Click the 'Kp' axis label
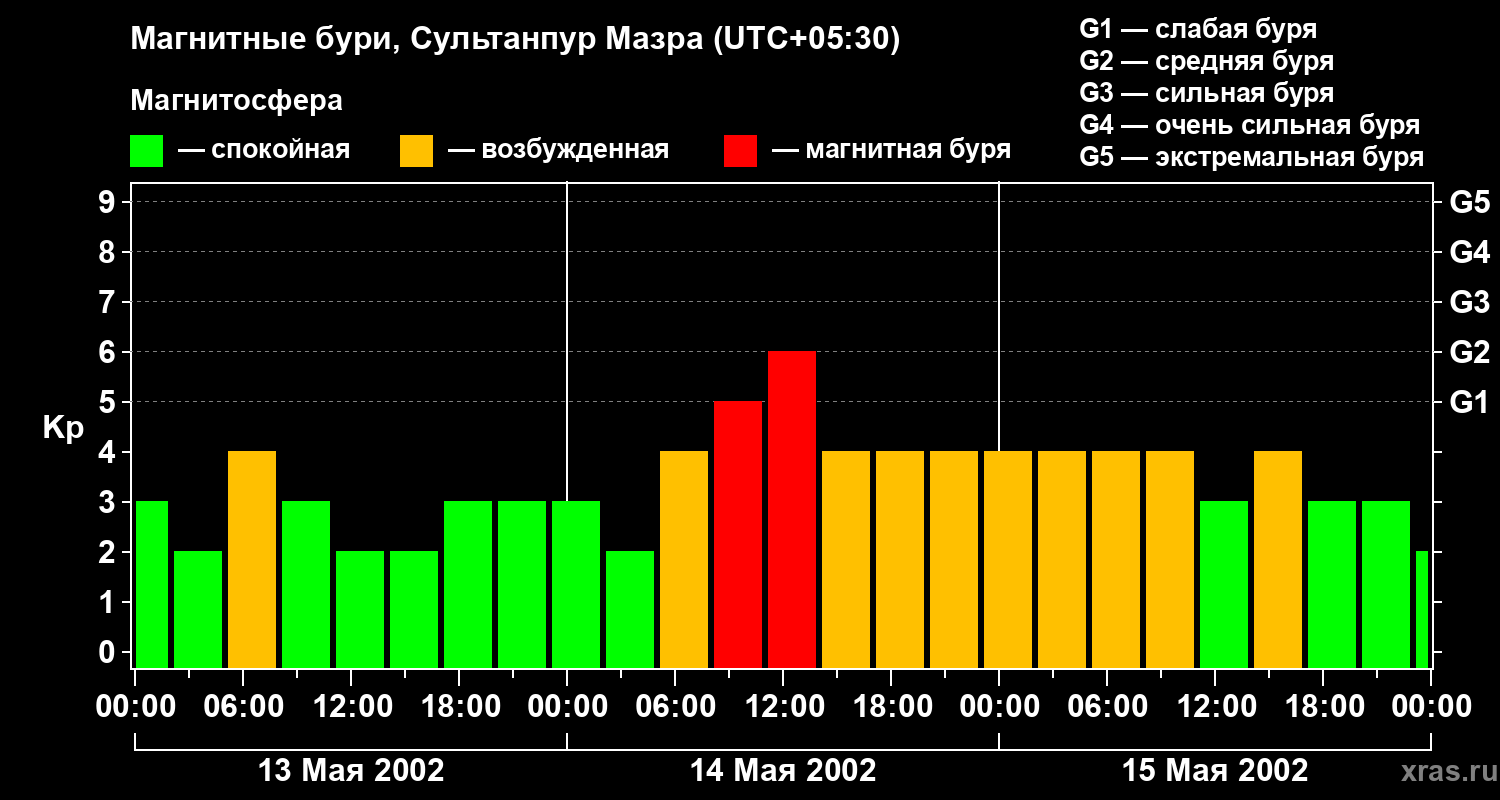Image resolution: width=1500 pixels, height=800 pixels. point(63,428)
